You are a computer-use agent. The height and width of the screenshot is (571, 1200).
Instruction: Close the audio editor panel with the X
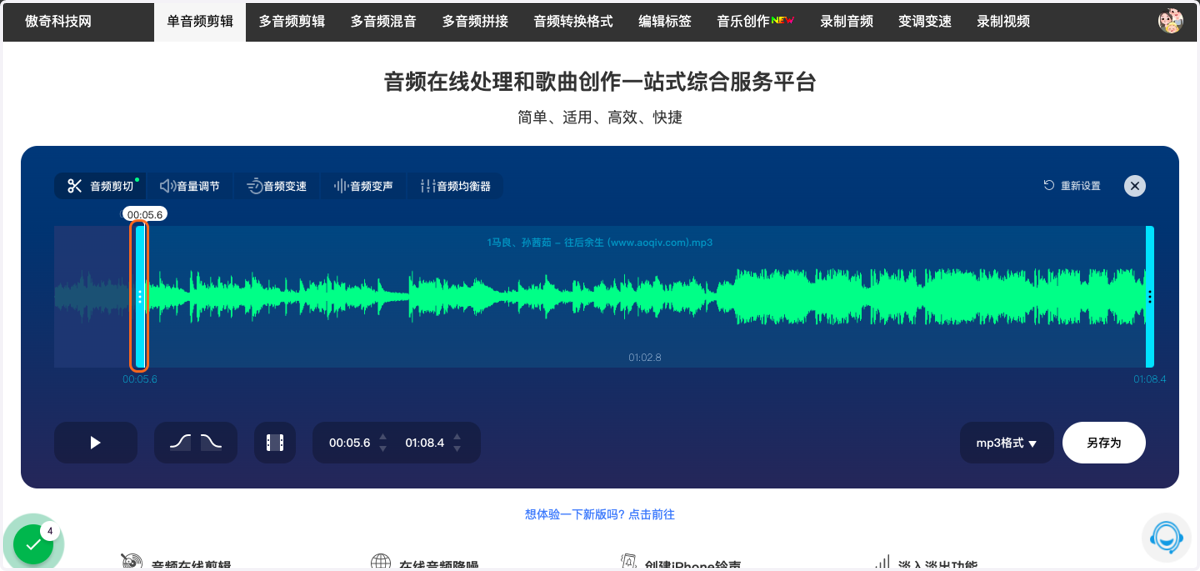(x=1134, y=186)
